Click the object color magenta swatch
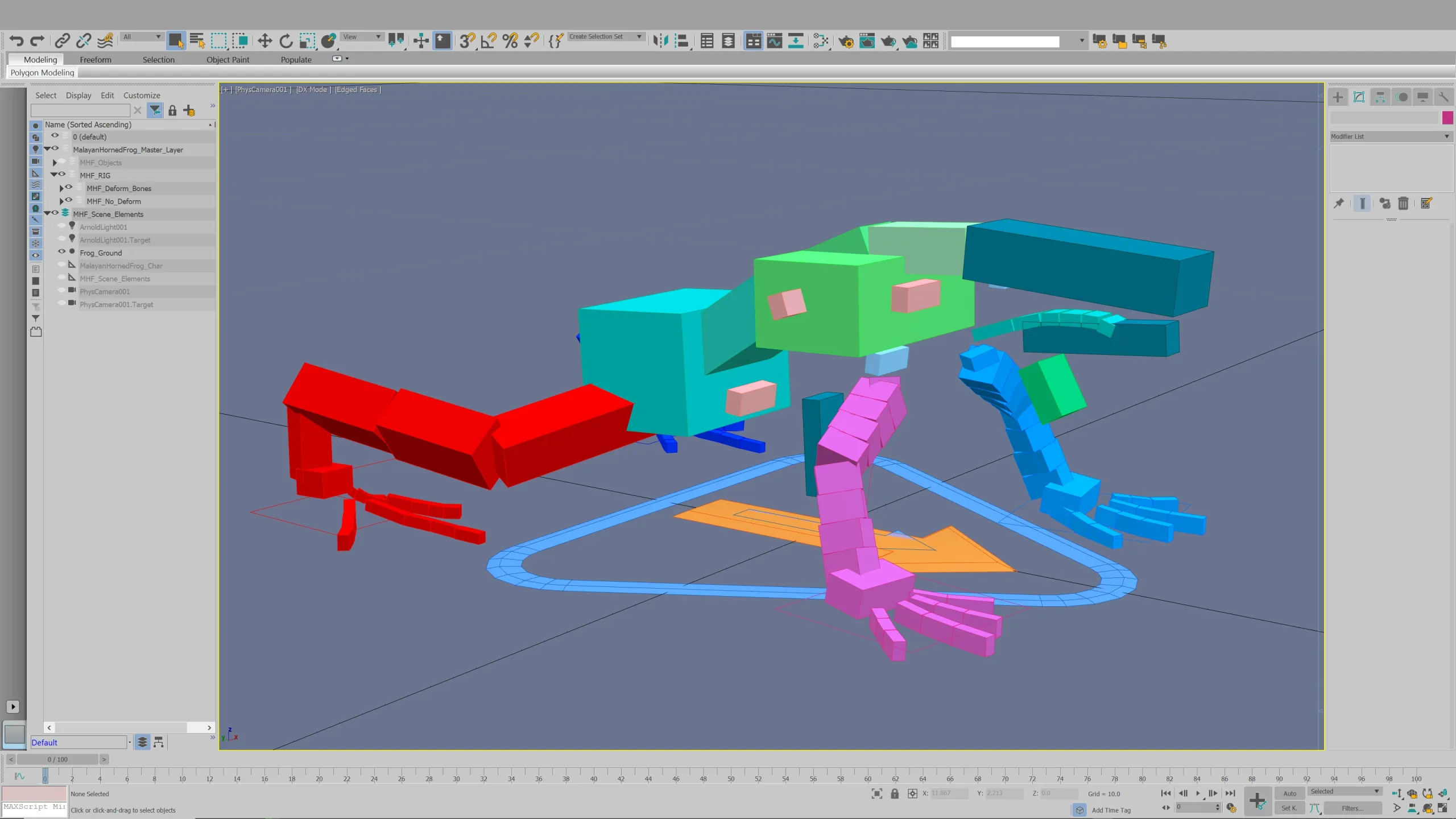Viewport: 1456px width, 819px height. tap(1447, 118)
